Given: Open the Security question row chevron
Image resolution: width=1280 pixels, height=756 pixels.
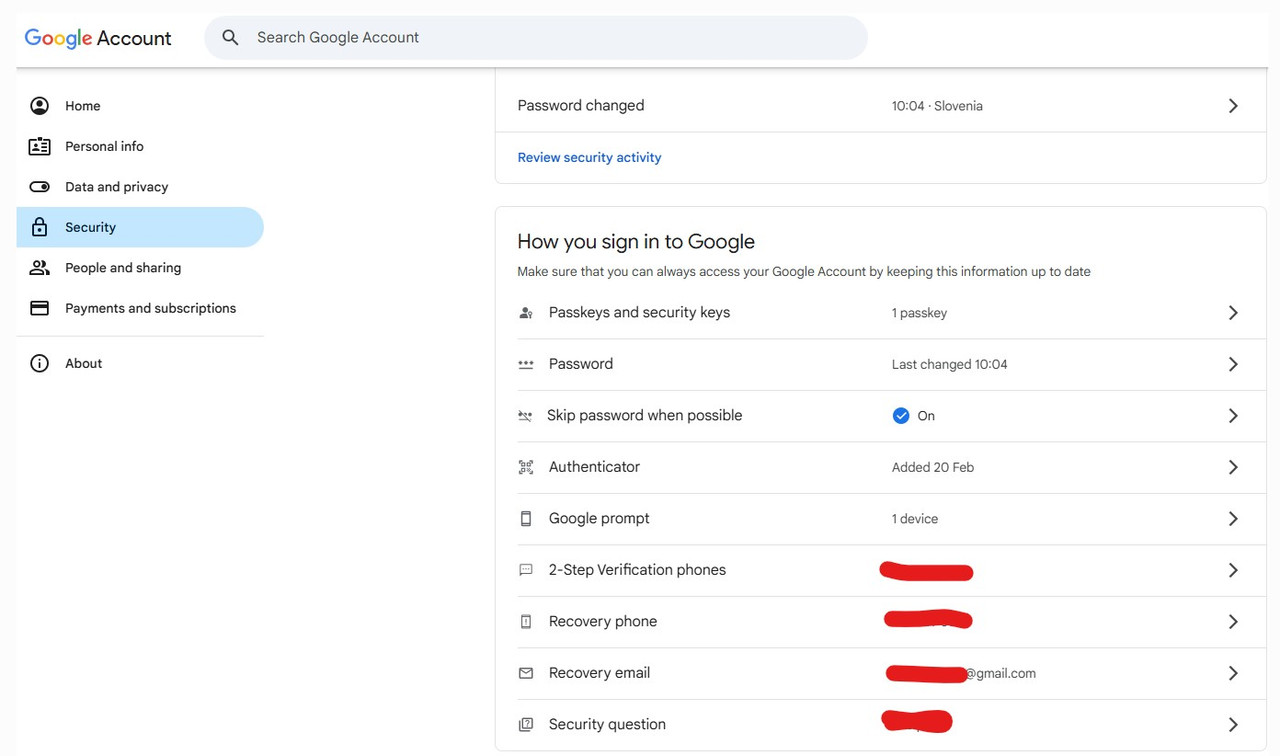Looking at the screenshot, I should (1233, 725).
